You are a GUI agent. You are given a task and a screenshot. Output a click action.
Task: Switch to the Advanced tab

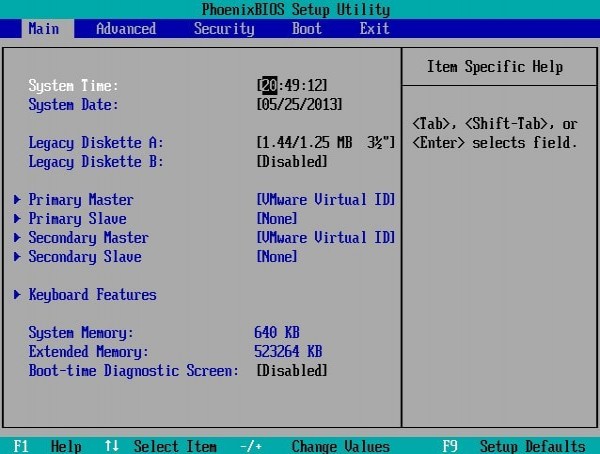pos(125,29)
